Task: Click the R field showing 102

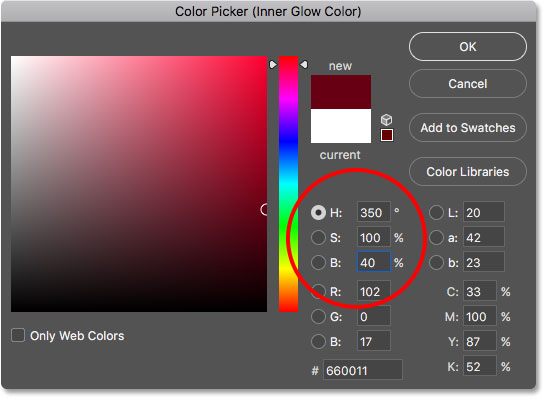Action: coord(374,291)
